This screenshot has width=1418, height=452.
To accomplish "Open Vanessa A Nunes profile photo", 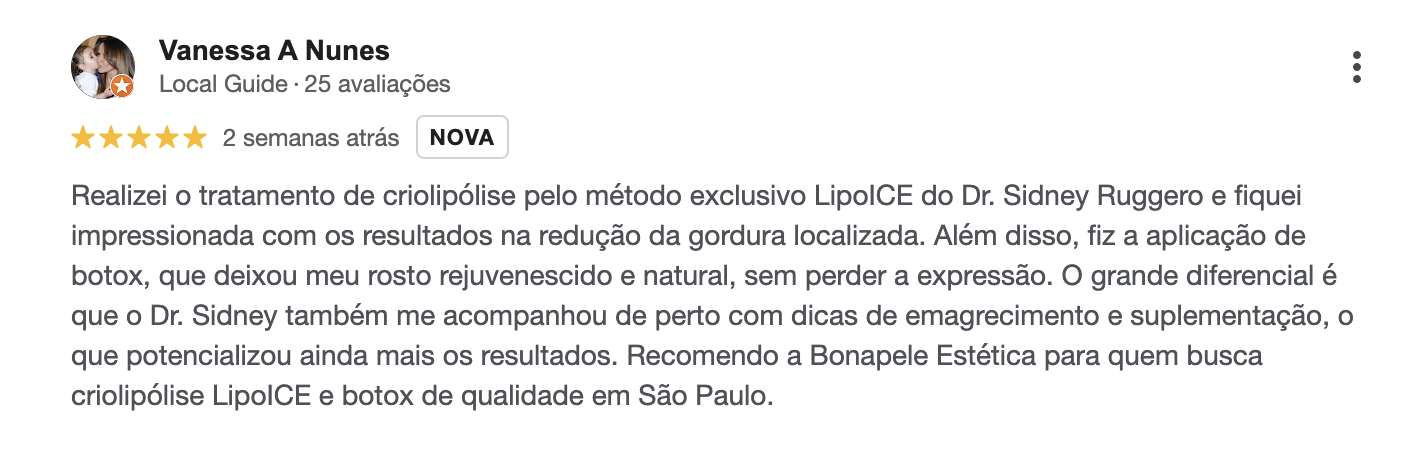I will 103,67.
